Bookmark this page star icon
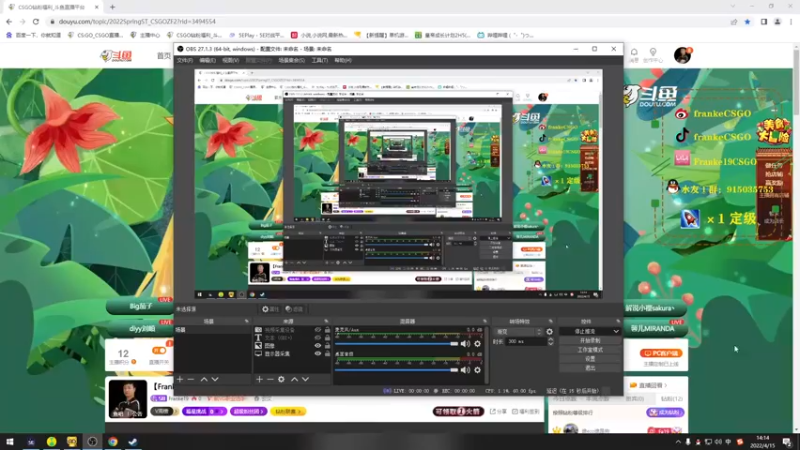800x450 pixels. click(747, 21)
